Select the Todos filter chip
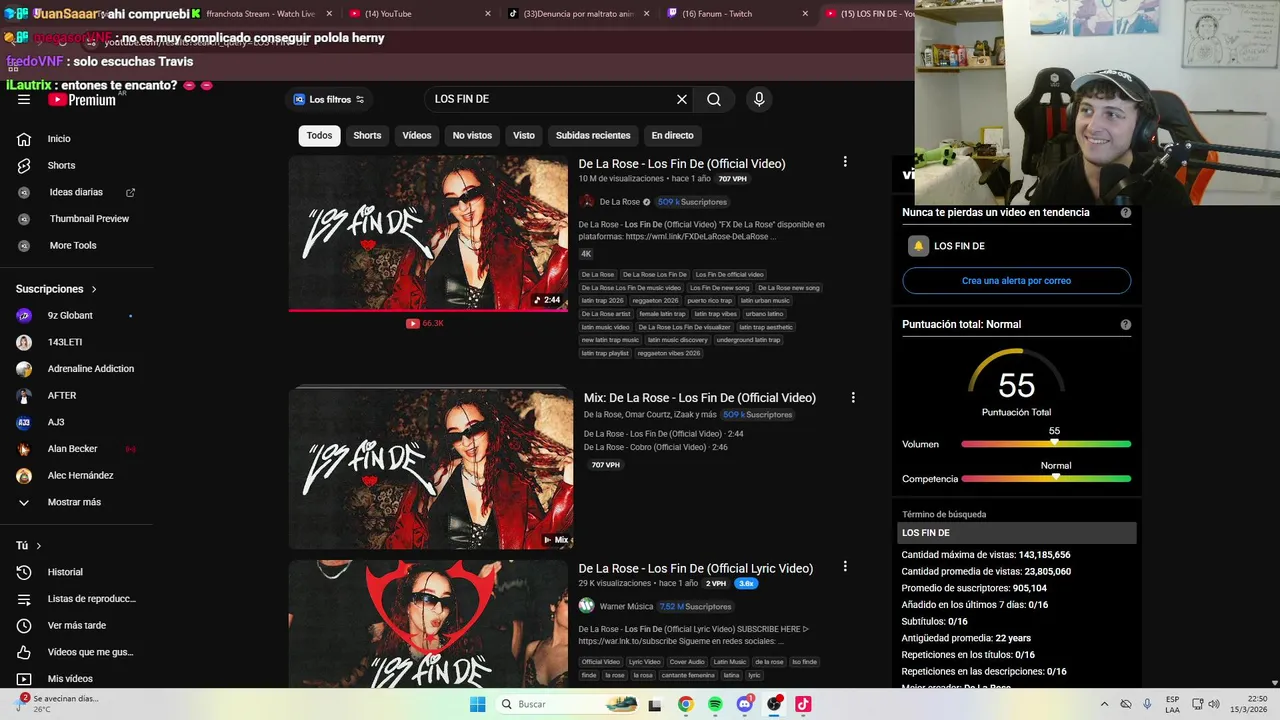Viewport: 1280px width, 720px height. pyautogui.click(x=319, y=135)
